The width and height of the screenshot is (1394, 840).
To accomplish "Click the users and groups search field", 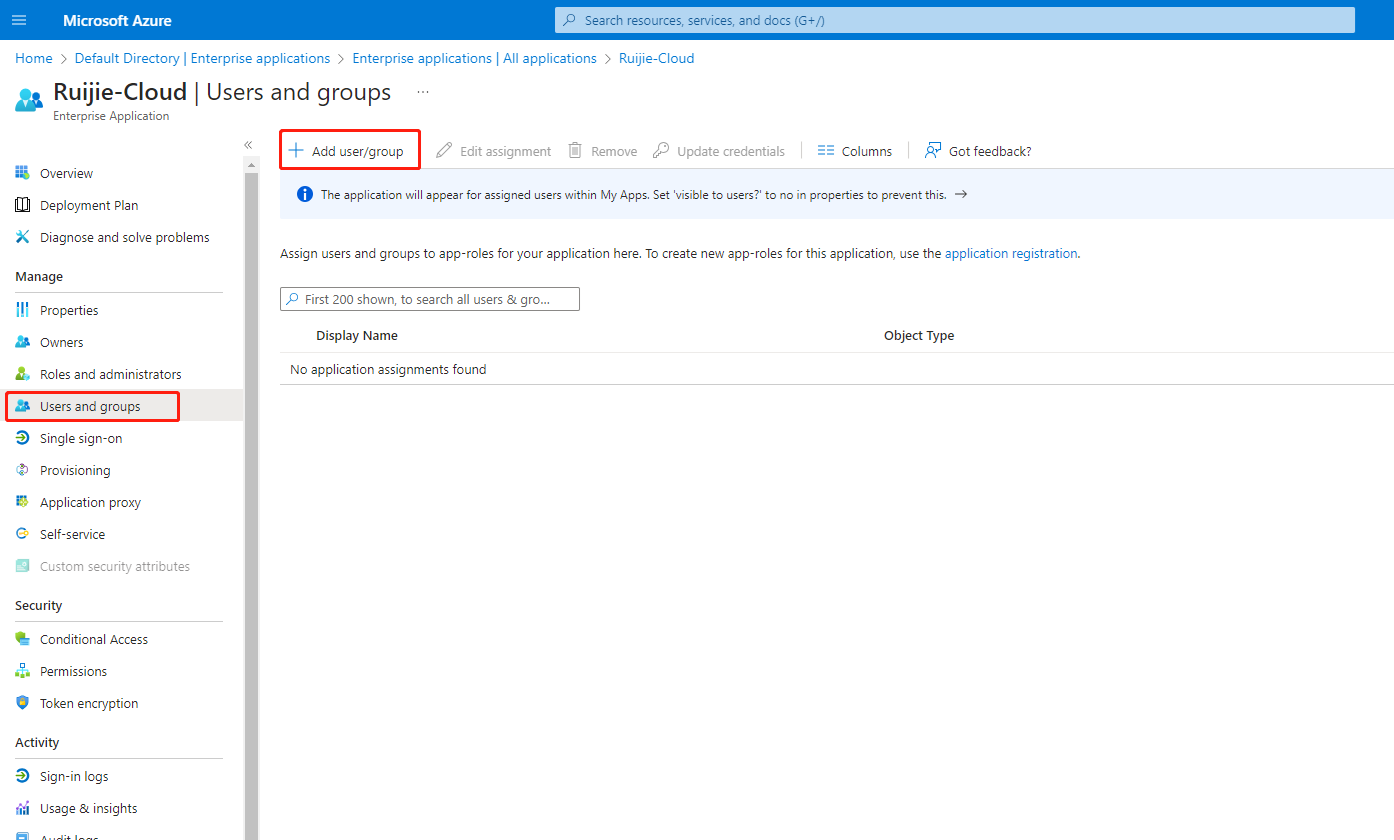I will [x=430, y=299].
